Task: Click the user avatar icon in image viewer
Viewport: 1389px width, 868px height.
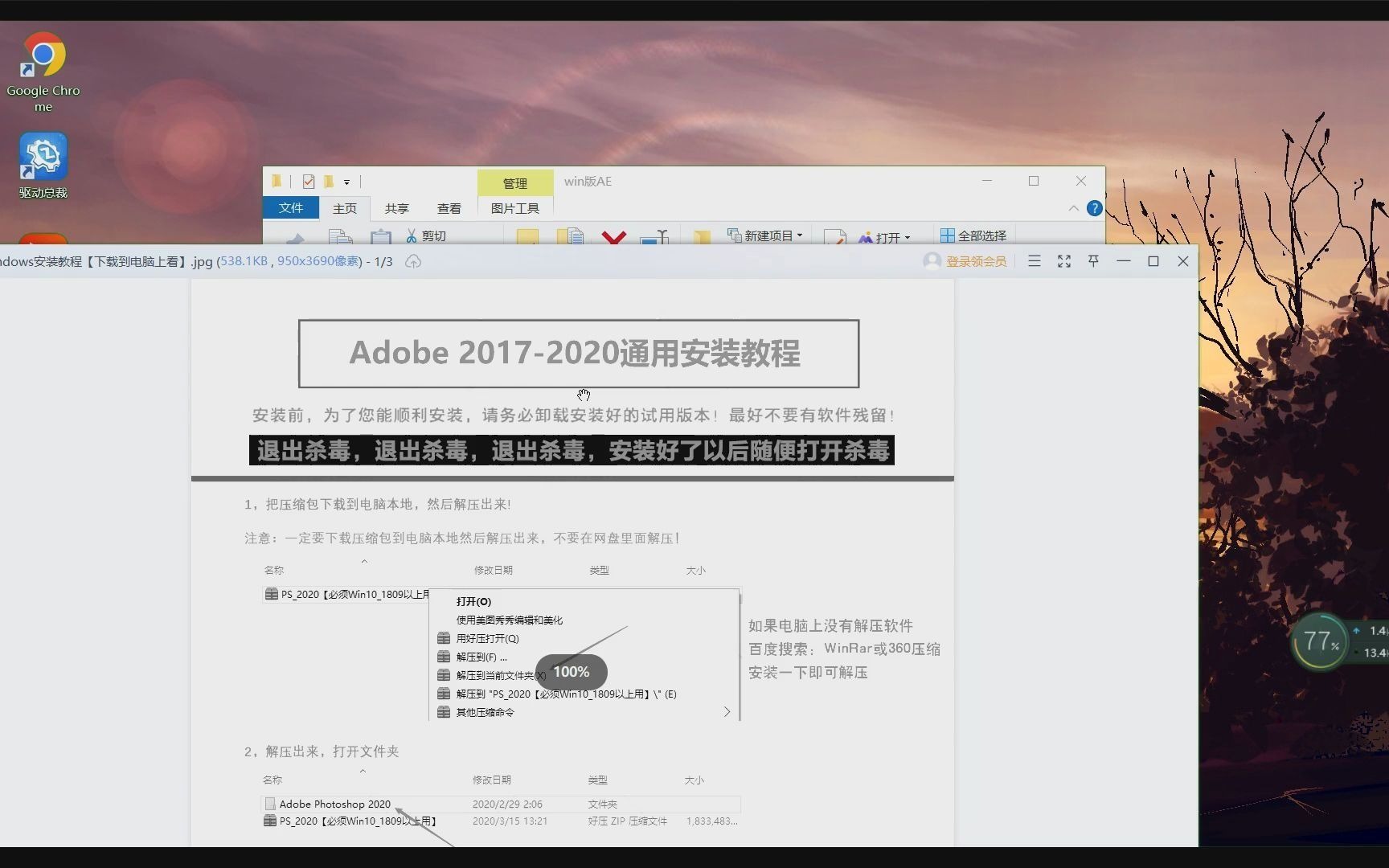Action: pos(932,261)
